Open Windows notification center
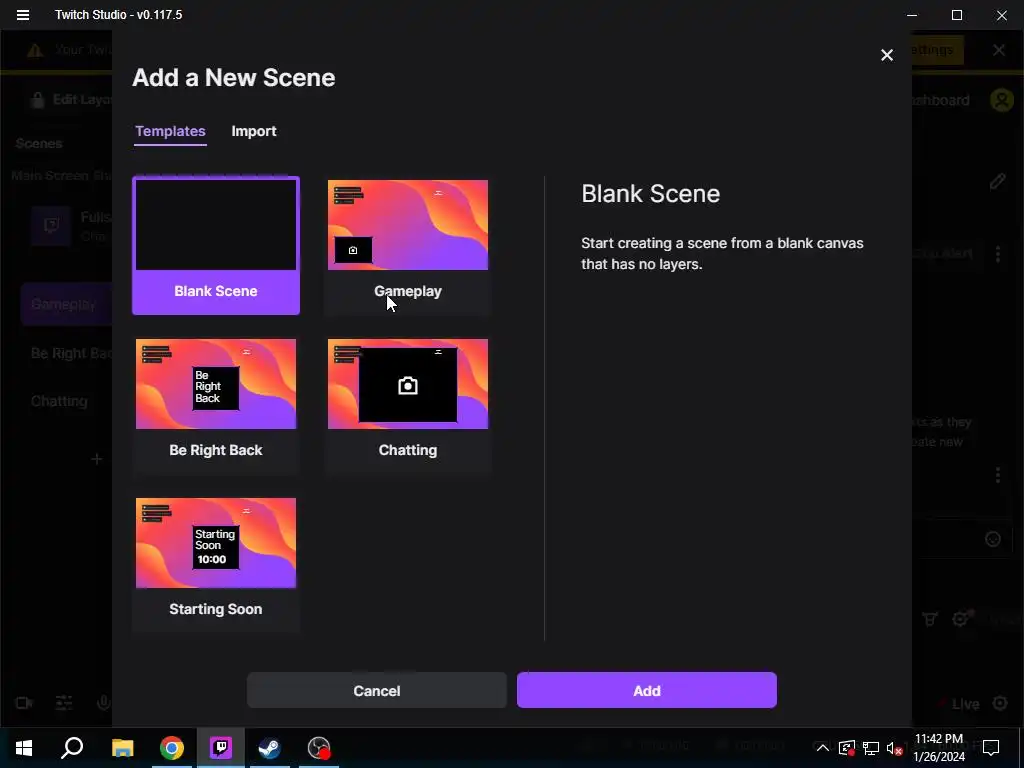This screenshot has width=1024, height=768. click(x=991, y=748)
